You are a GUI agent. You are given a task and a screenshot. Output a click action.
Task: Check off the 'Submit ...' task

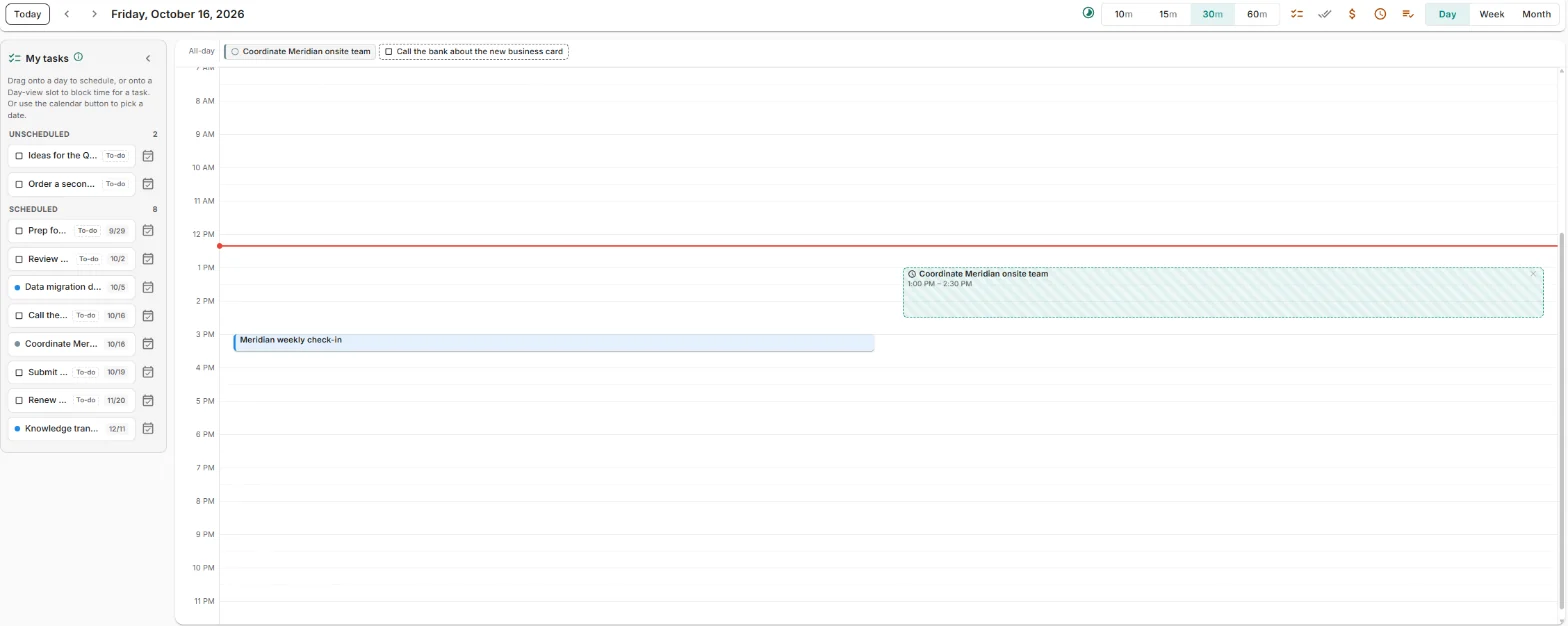(x=19, y=372)
